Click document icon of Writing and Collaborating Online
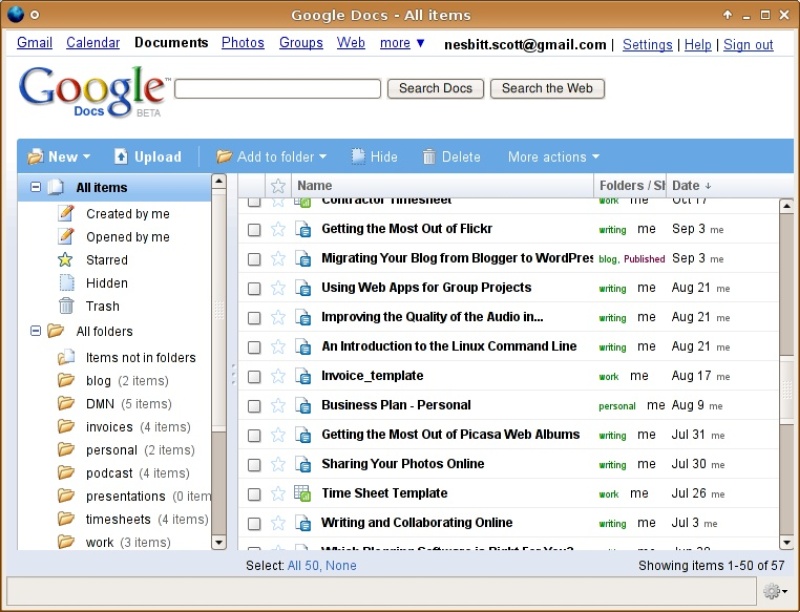800x612 pixels. click(x=303, y=523)
